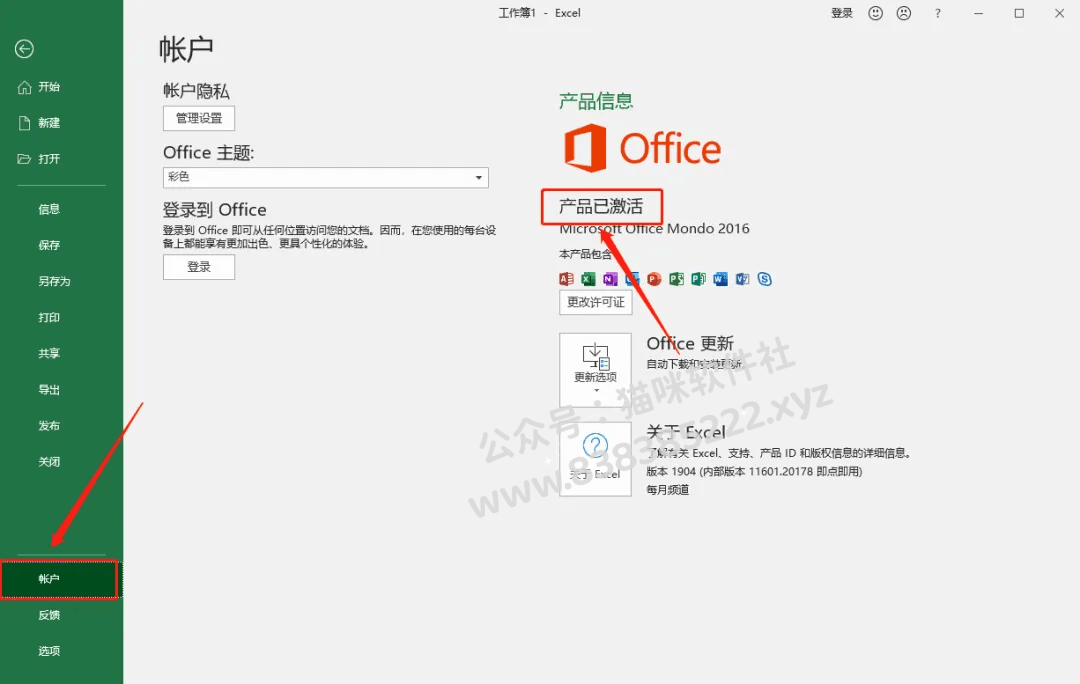Click the Access product icon
The height and width of the screenshot is (684, 1080).
[566, 279]
